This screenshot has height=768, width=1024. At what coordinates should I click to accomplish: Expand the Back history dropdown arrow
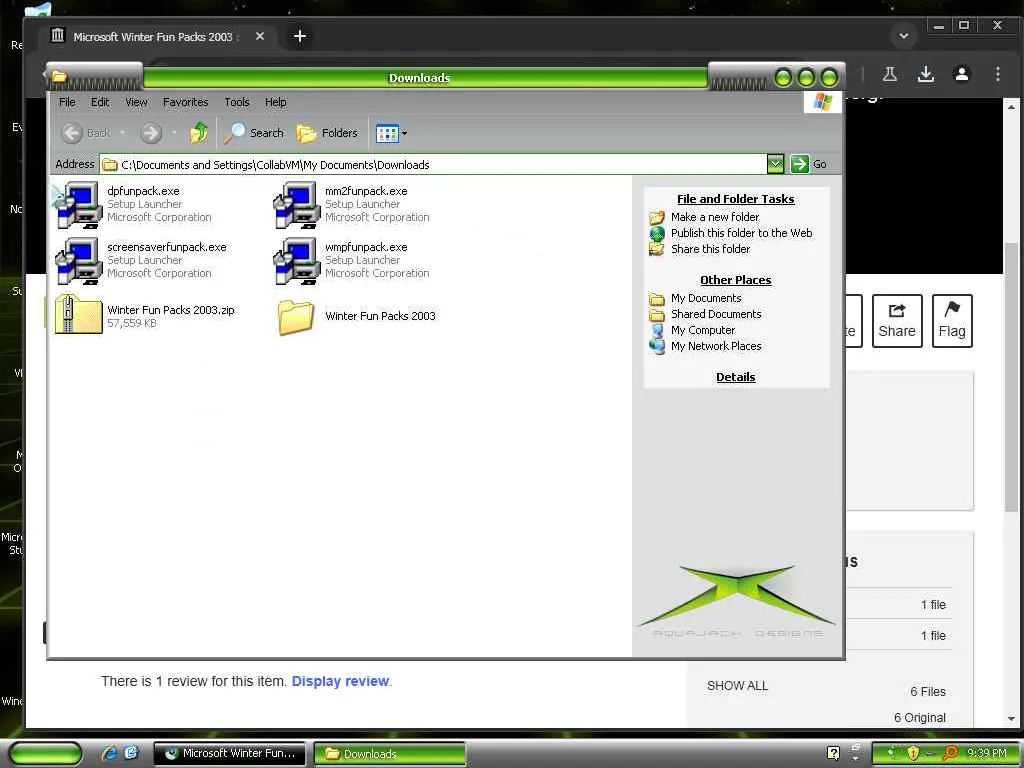[x=122, y=133]
